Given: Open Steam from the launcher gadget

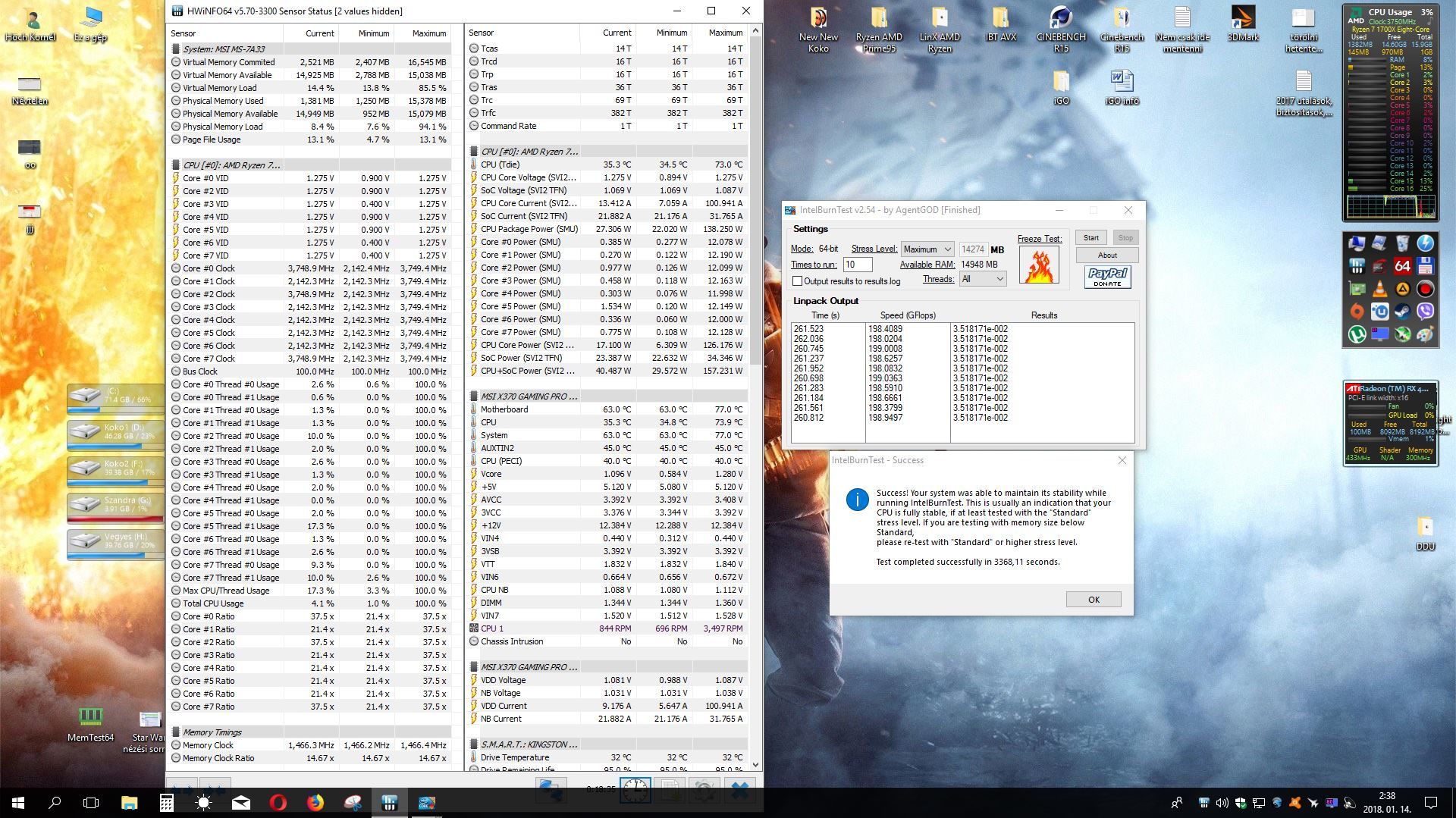Looking at the screenshot, I should click(1403, 311).
